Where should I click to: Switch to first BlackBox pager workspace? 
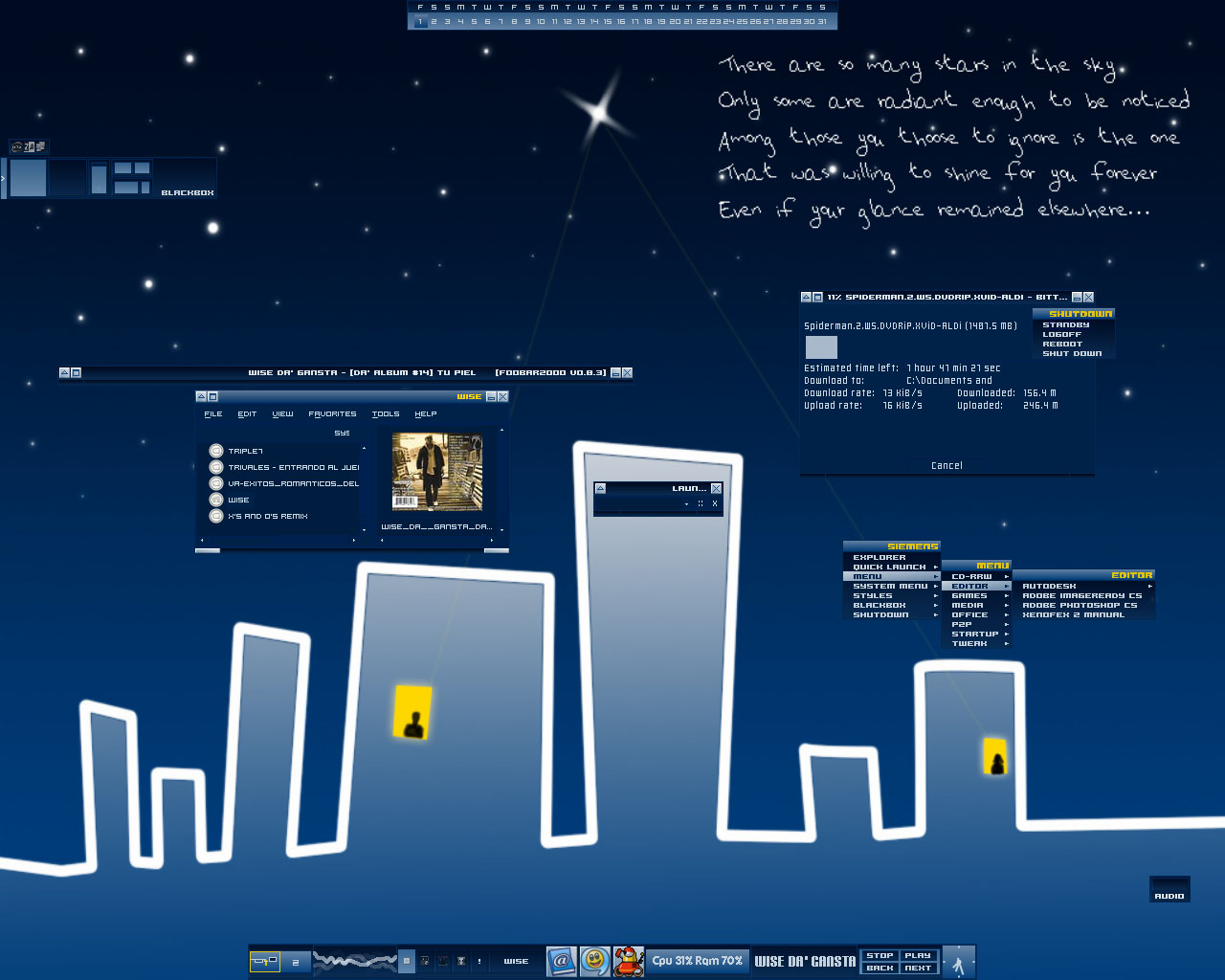coord(29,178)
